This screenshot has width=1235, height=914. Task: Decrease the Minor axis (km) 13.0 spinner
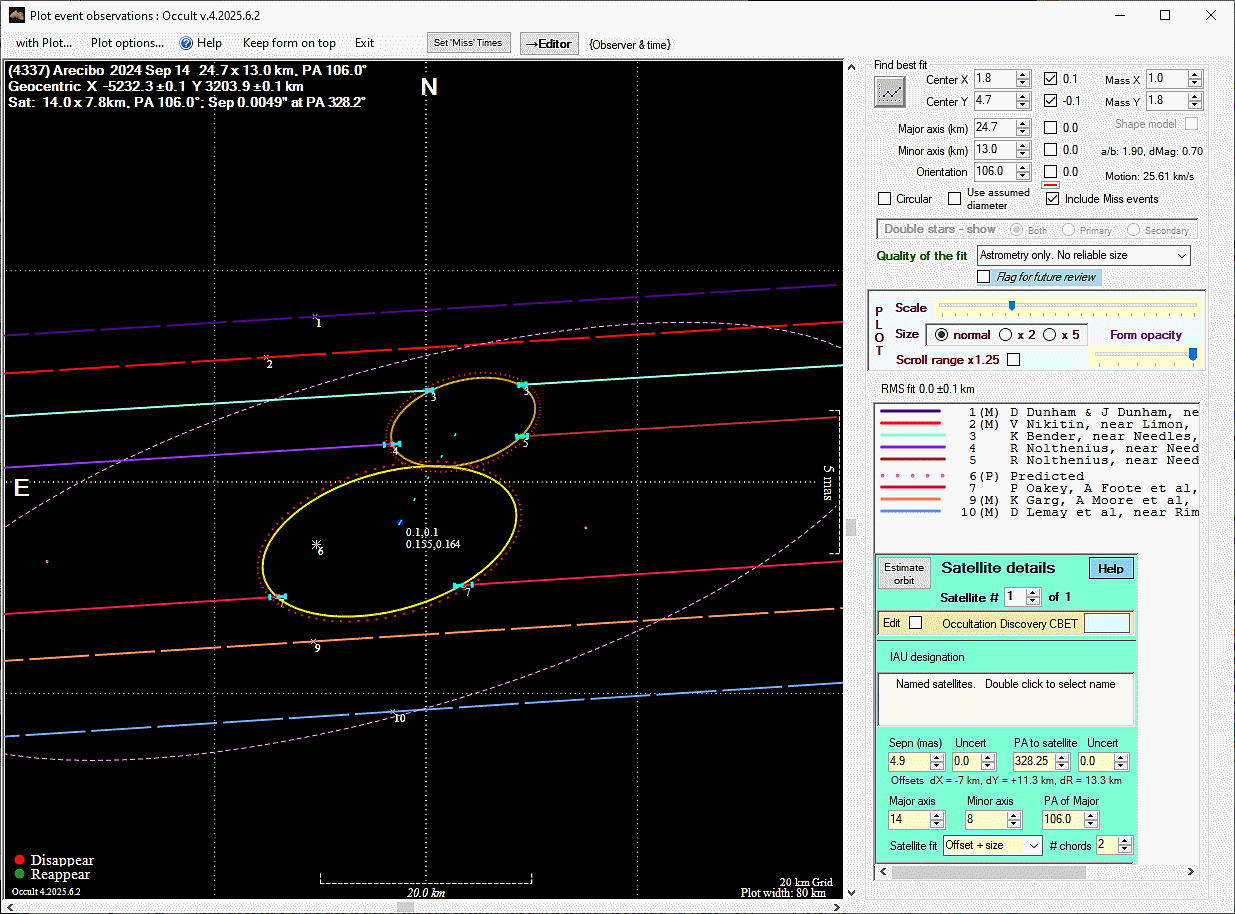pyautogui.click(x=1023, y=154)
